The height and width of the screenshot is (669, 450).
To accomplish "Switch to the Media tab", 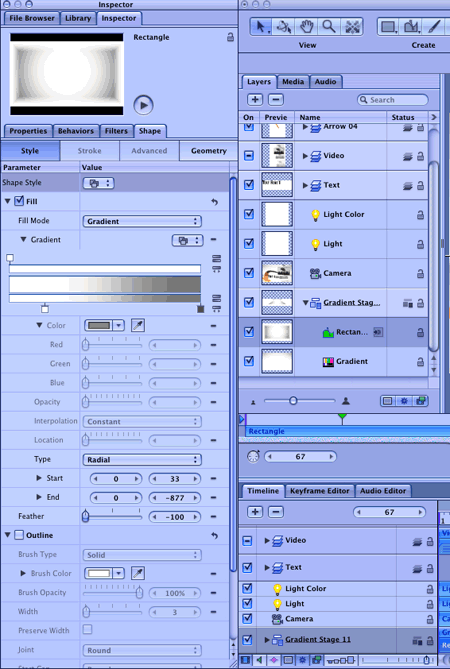I will 293,81.
